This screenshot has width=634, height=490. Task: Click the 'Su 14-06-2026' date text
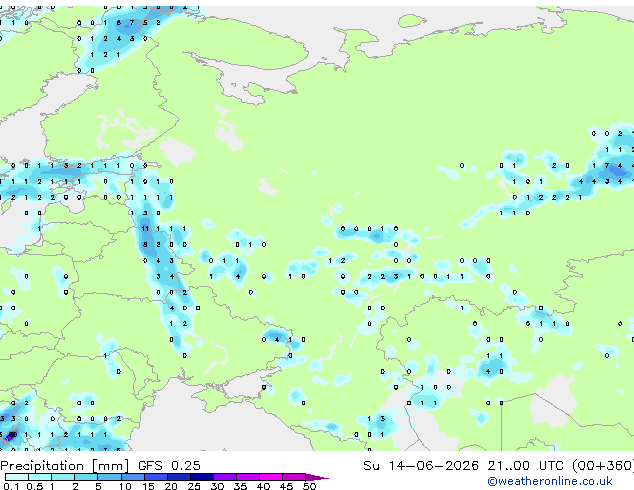[421, 466]
